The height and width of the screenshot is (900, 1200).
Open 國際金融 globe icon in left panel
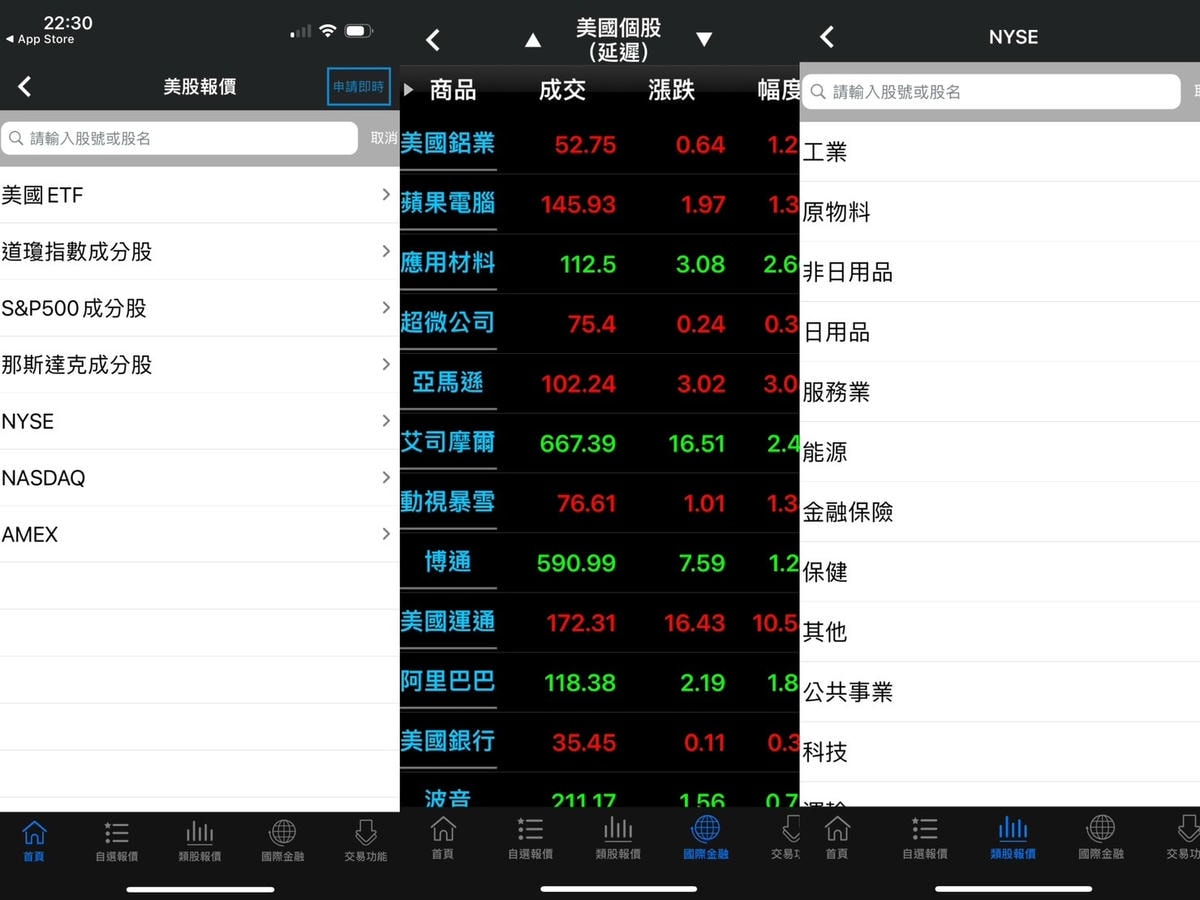coord(283,840)
